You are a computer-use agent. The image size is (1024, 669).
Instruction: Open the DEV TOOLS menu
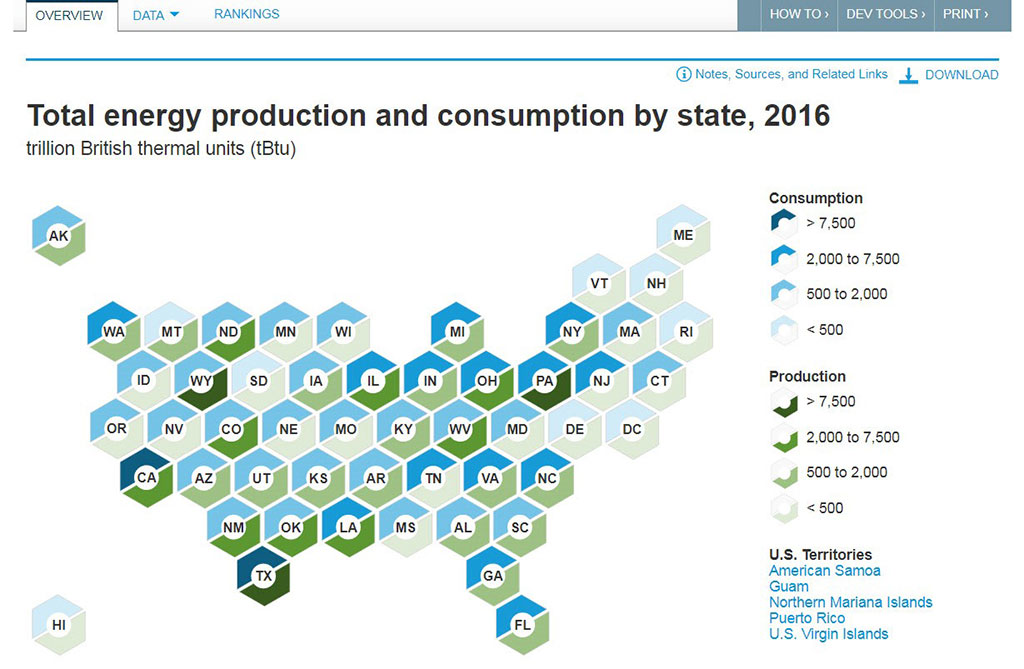click(884, 14)
